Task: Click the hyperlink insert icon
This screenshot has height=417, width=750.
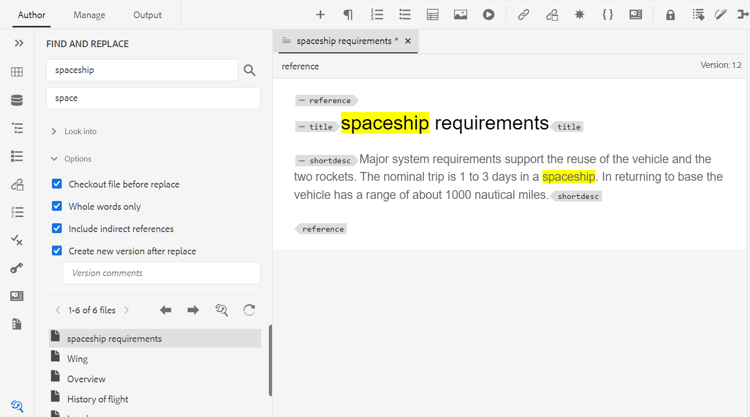Action: pyautogui.click(x=523, y=15)
